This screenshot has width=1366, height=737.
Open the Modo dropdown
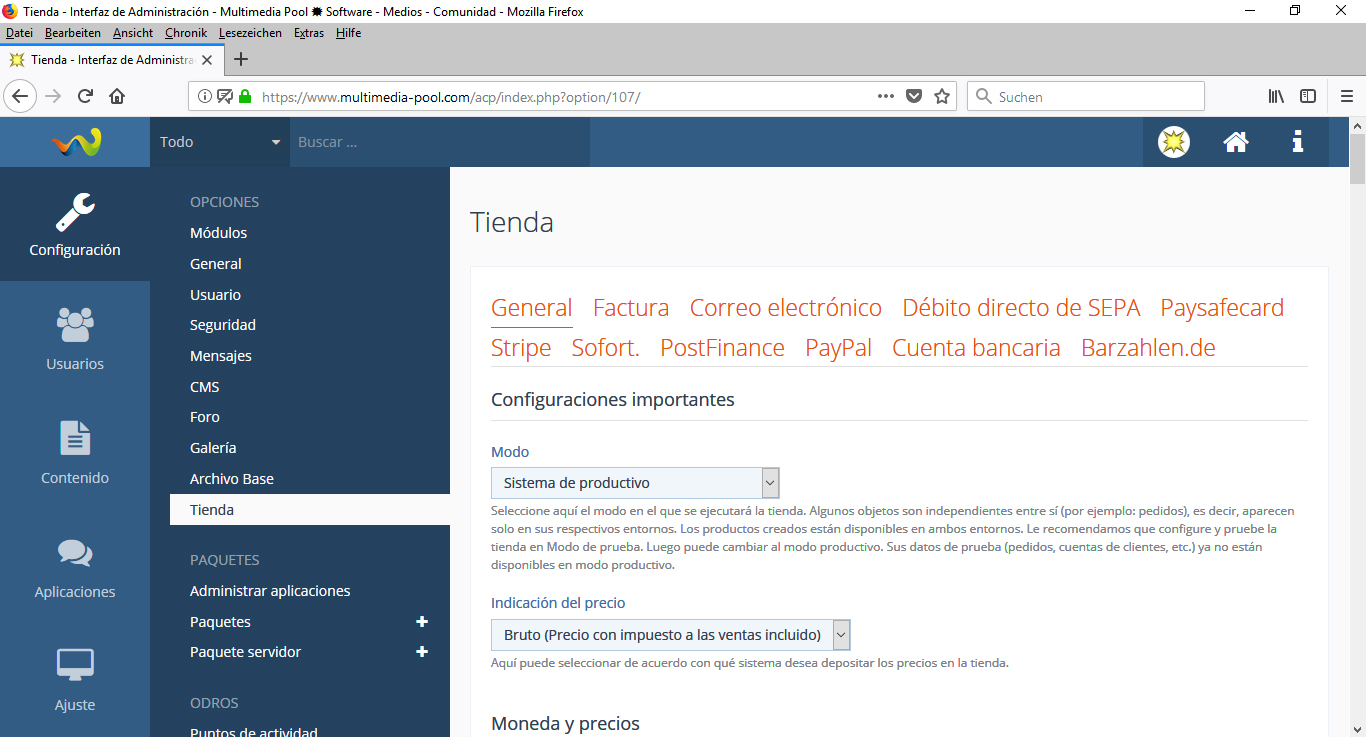[634, 483]
